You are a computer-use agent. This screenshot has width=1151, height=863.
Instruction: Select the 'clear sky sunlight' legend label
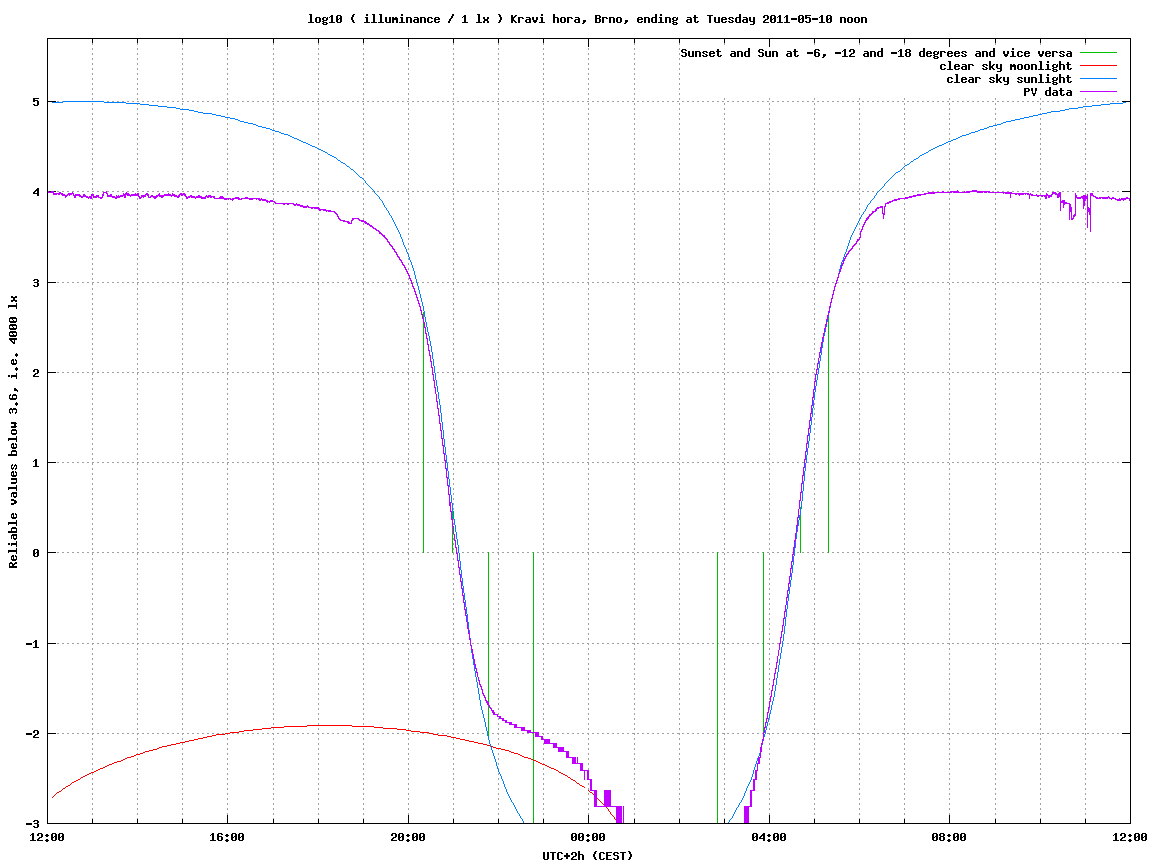[1009, 79]
